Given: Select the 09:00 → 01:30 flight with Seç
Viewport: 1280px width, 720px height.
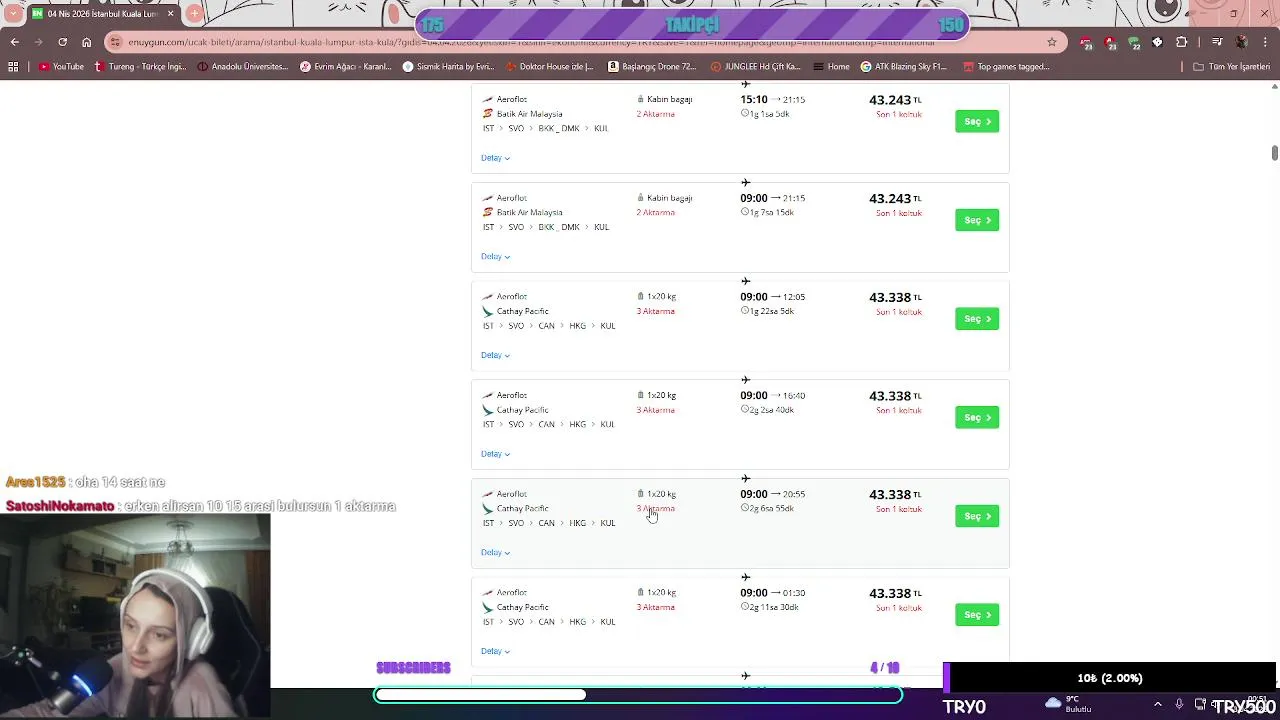Looking at the screenshot, I should [x=977, y=615].
